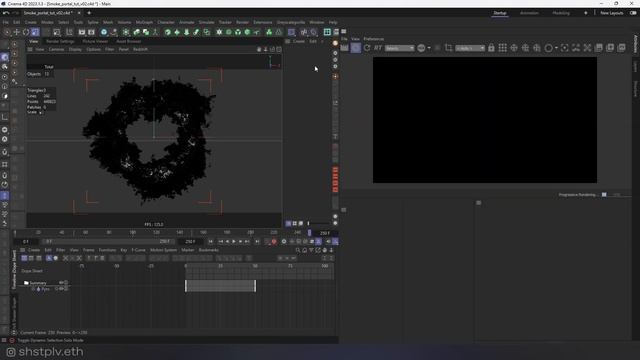Toggle the RT button in Redshift view
Viewport: 640px width, 360px height.
[x=378, y=48]
